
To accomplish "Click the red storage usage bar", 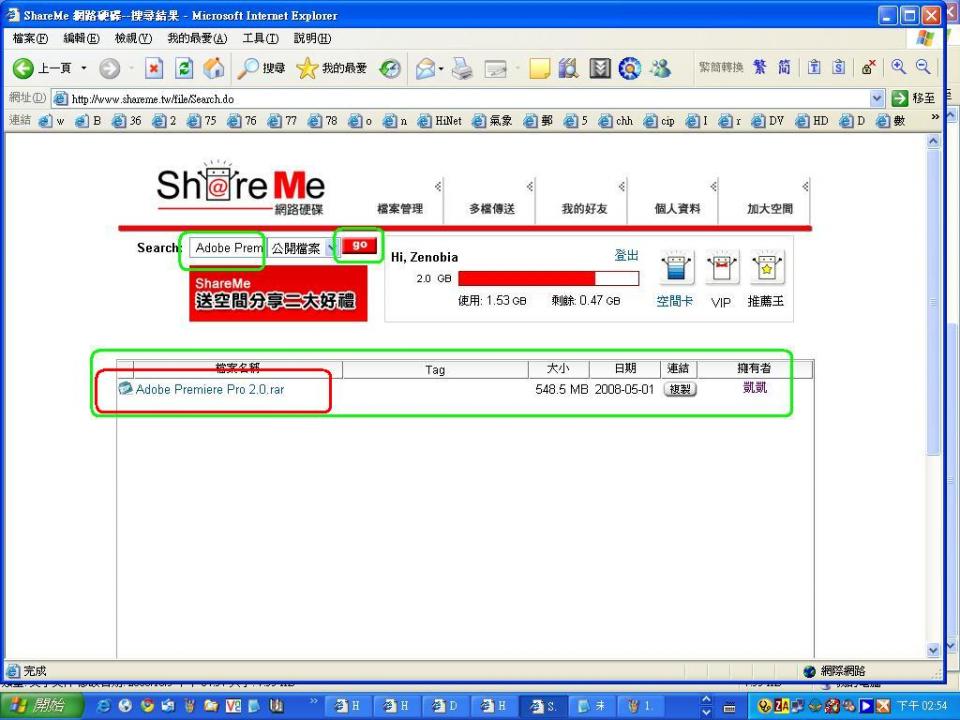I will [x=549, y=279].
